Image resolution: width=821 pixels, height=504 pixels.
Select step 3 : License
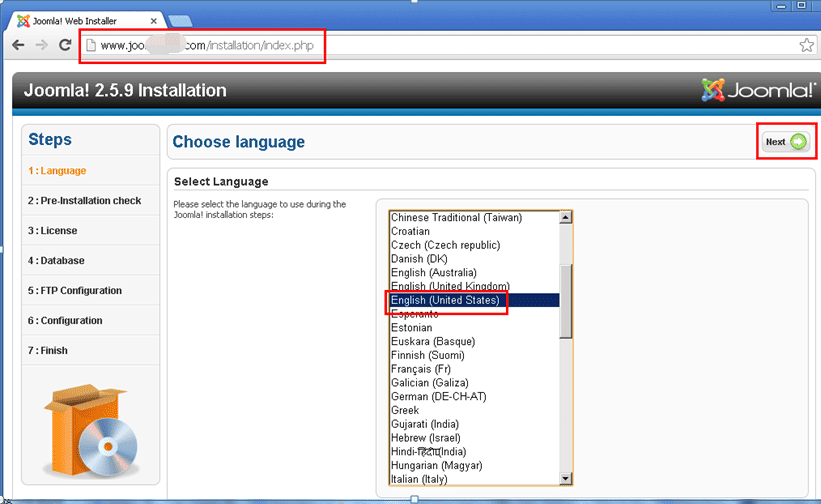pos(52,230)
